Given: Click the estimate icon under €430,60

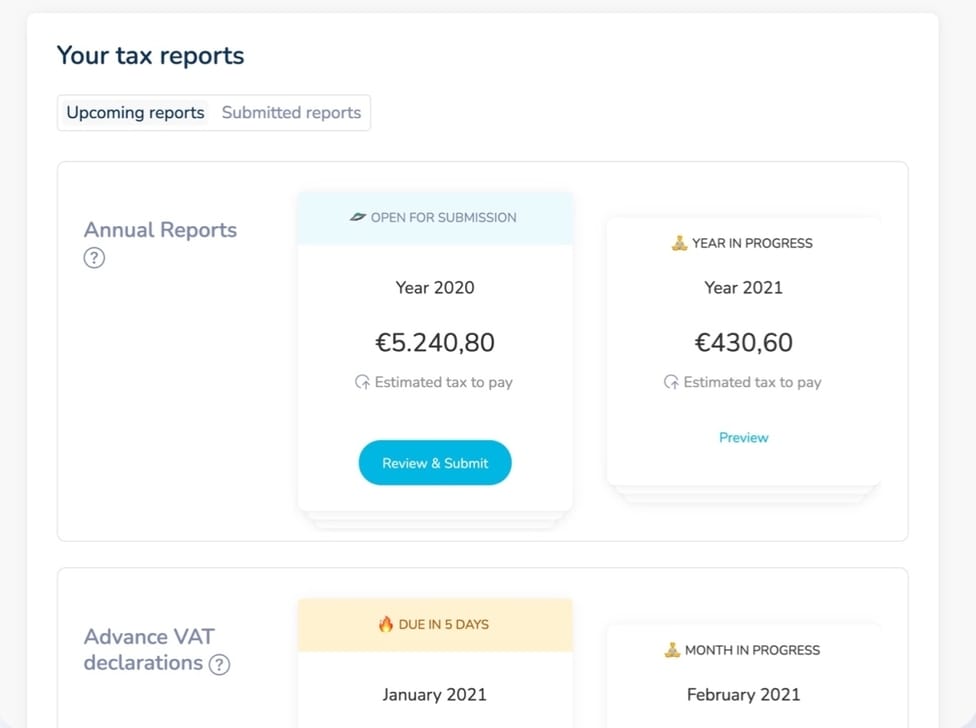Looking at the screenshot, I should 671,382.
